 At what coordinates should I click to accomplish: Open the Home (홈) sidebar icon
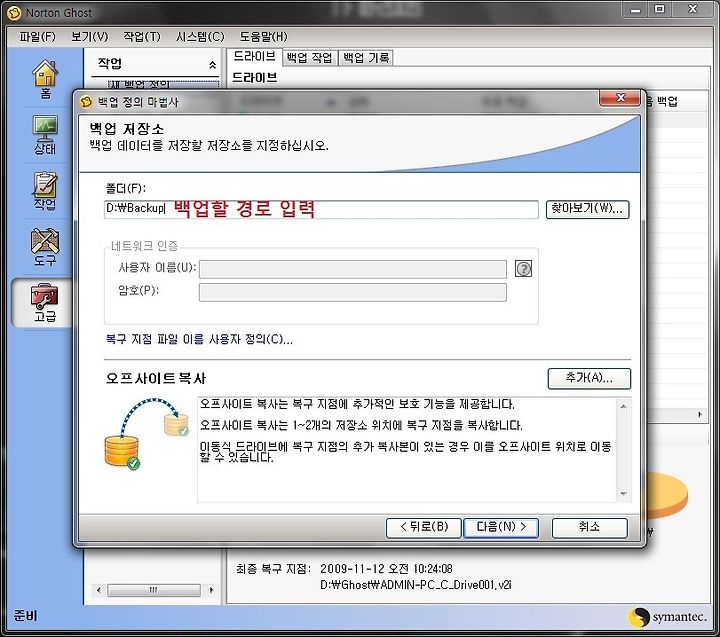coord(45,79)
